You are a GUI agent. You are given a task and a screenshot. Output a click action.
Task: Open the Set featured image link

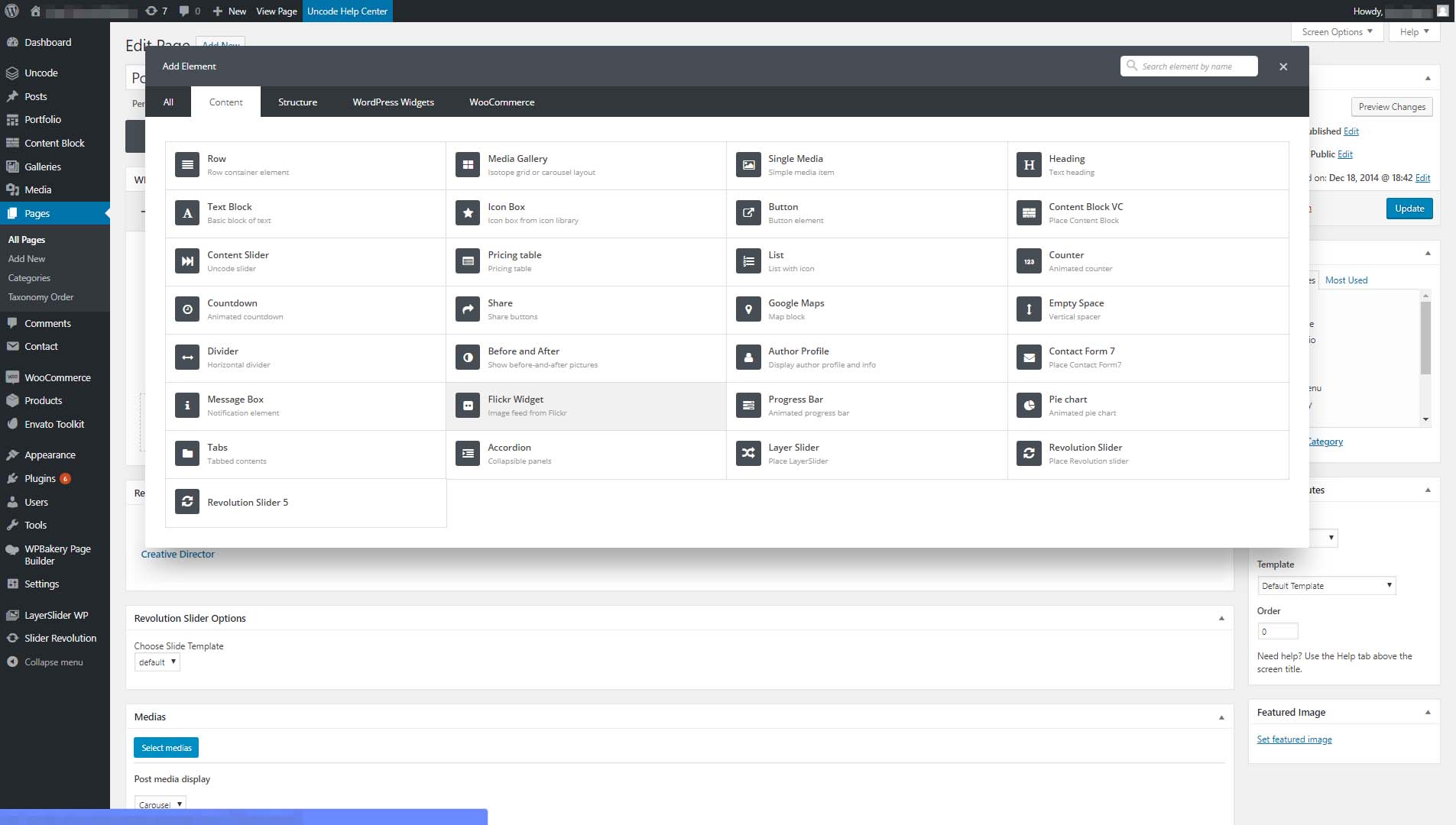pos(1294,739)
